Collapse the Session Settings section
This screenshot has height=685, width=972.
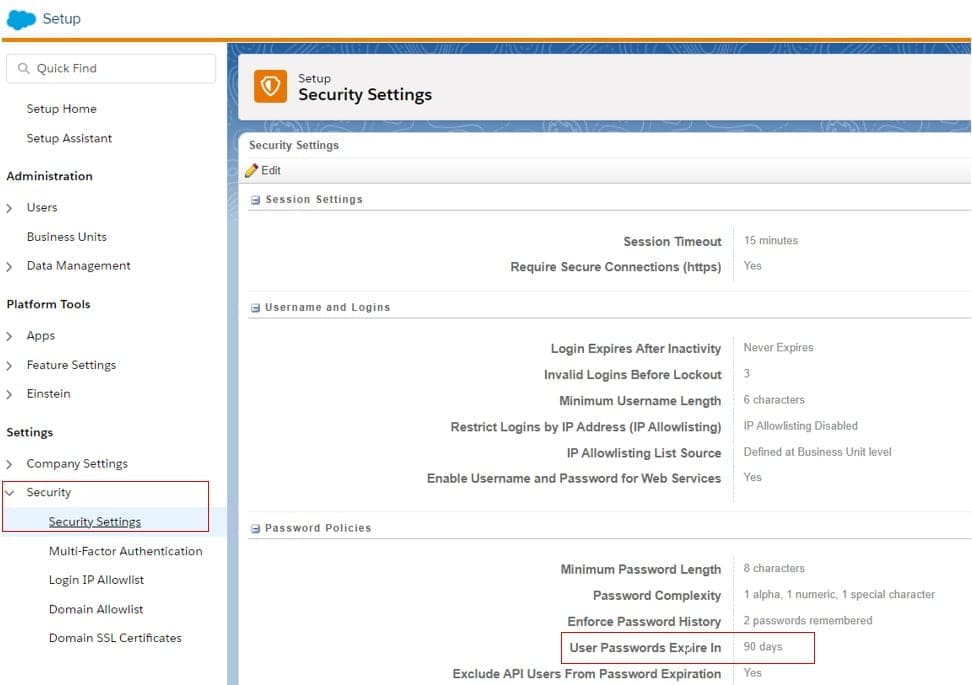pos(256,200)
